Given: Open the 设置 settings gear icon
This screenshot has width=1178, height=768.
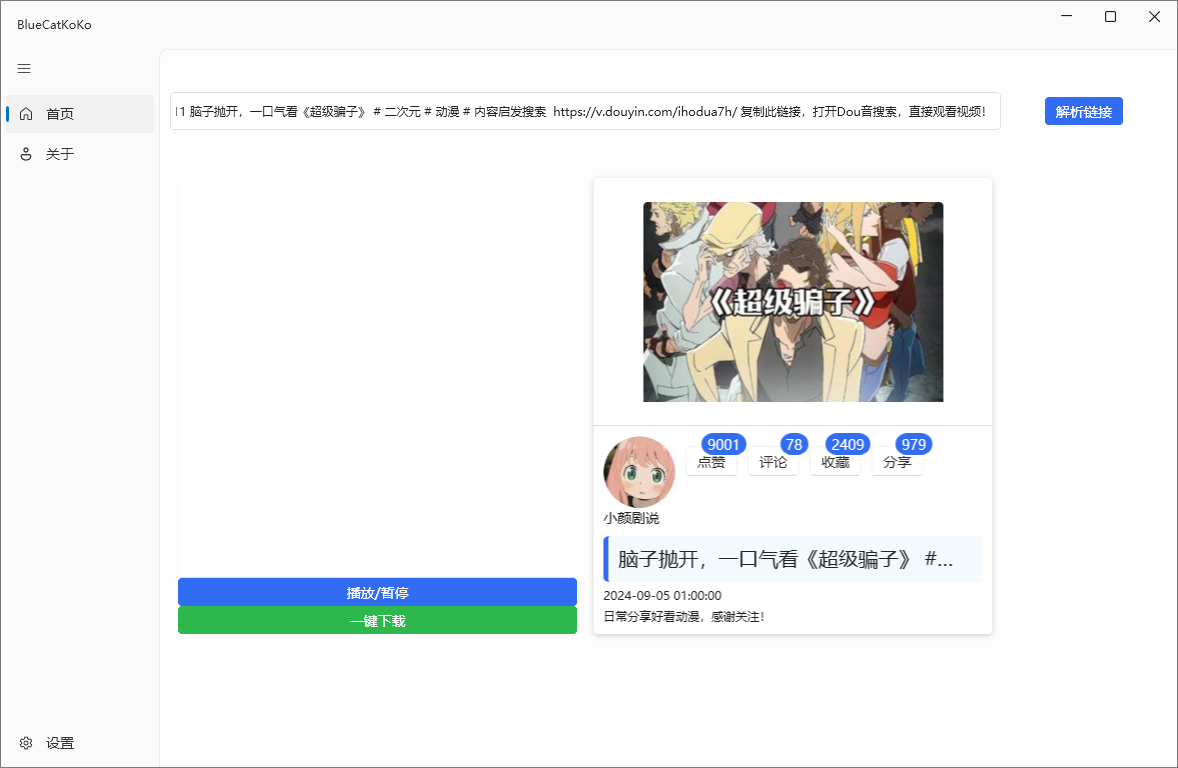Looking at the screenshot, I should [x=27, y=743].
